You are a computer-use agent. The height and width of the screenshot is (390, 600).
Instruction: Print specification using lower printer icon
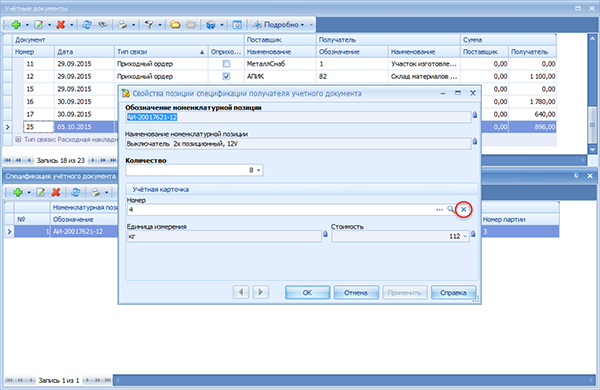(95, 193)
